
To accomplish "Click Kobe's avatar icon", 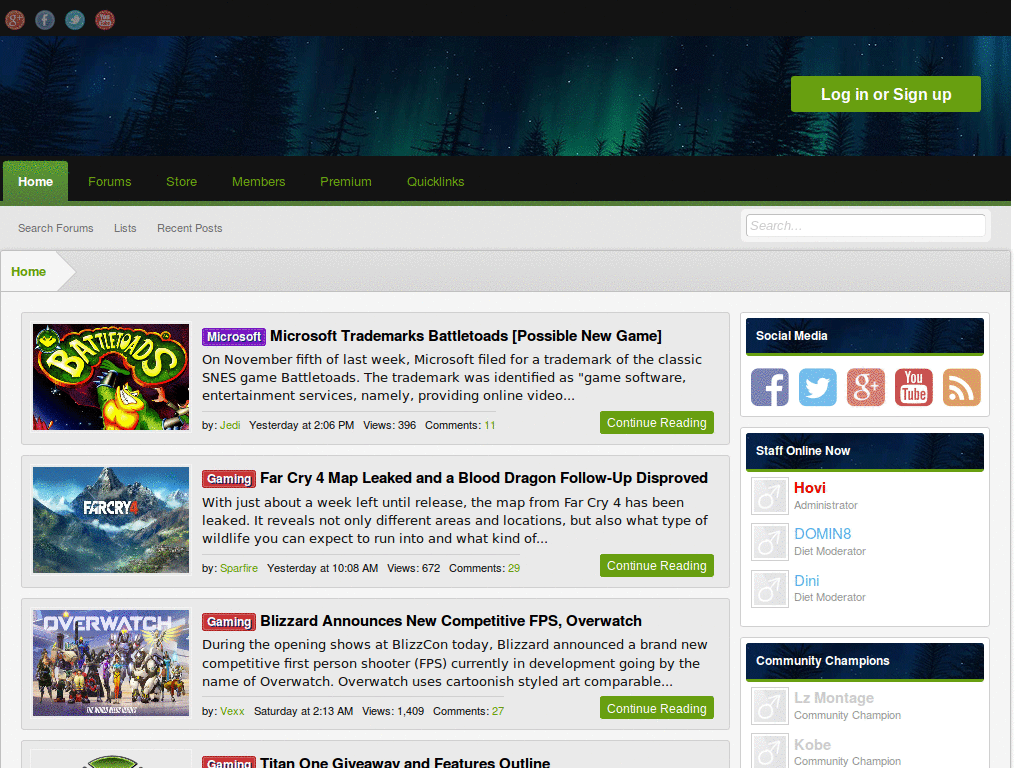I will pos(770,751).
